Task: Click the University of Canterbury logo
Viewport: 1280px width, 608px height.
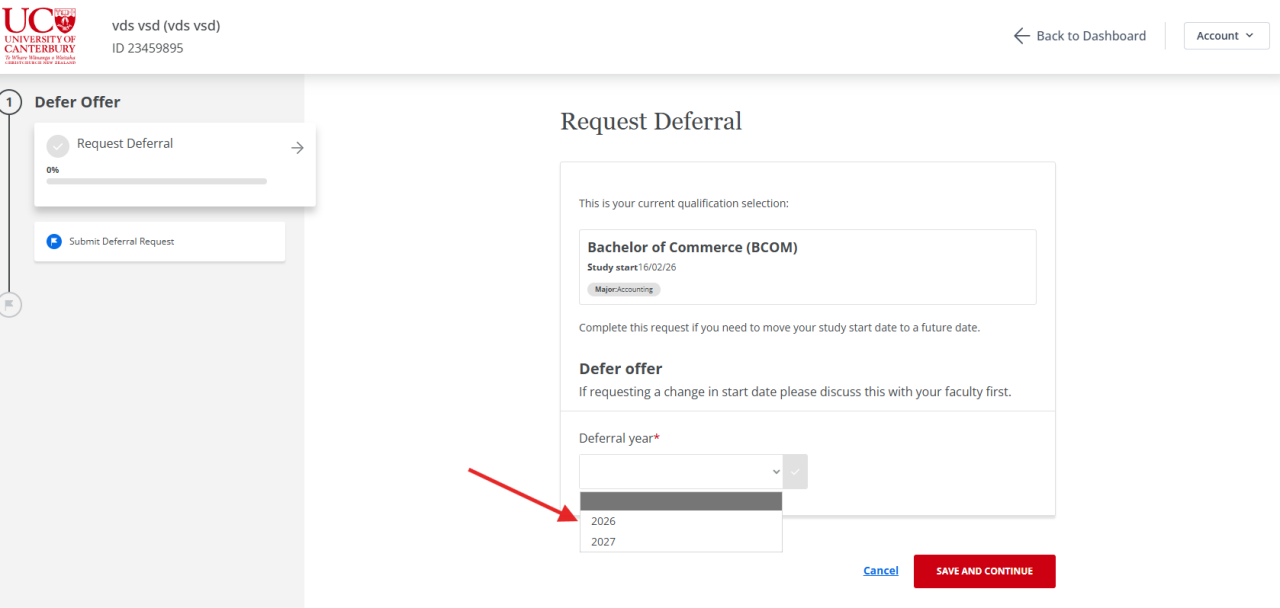Action: [x=40, y=34]
